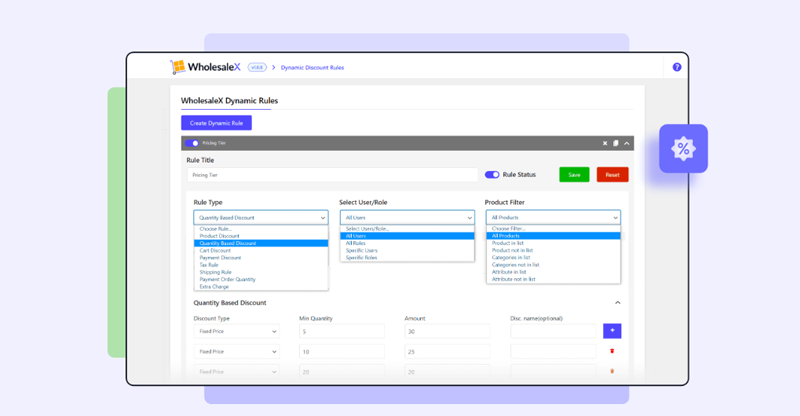
Task: Click the WholesaleX cart logo icon
Action: [178, 67]
